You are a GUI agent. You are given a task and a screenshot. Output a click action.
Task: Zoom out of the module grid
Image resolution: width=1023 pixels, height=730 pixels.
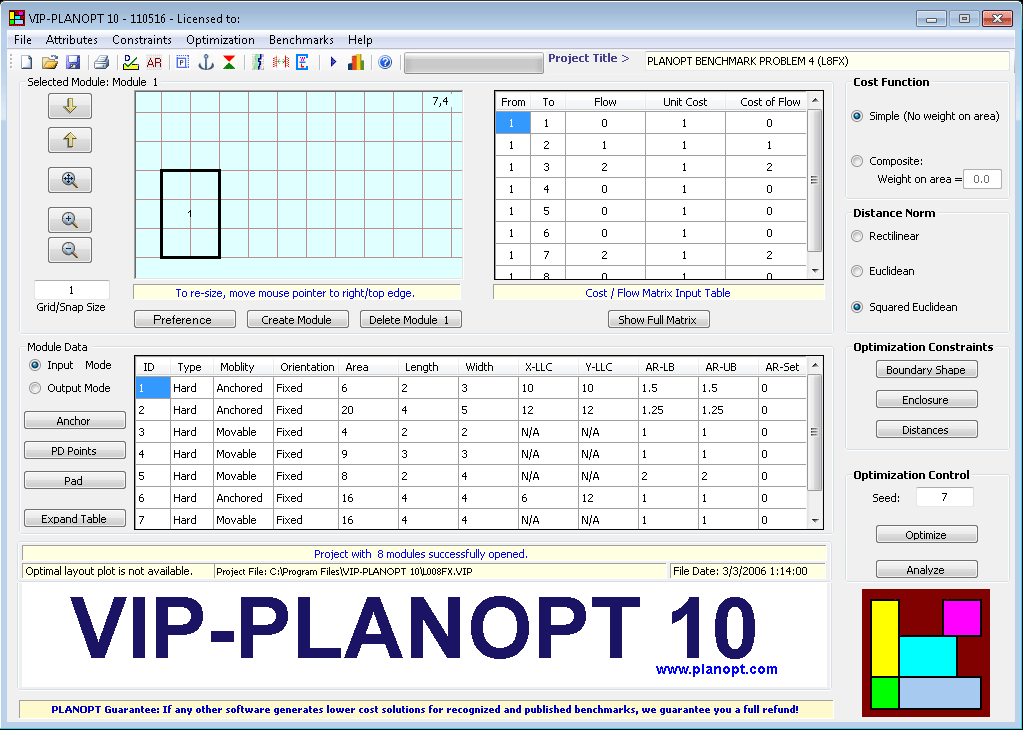coord(70,250)
